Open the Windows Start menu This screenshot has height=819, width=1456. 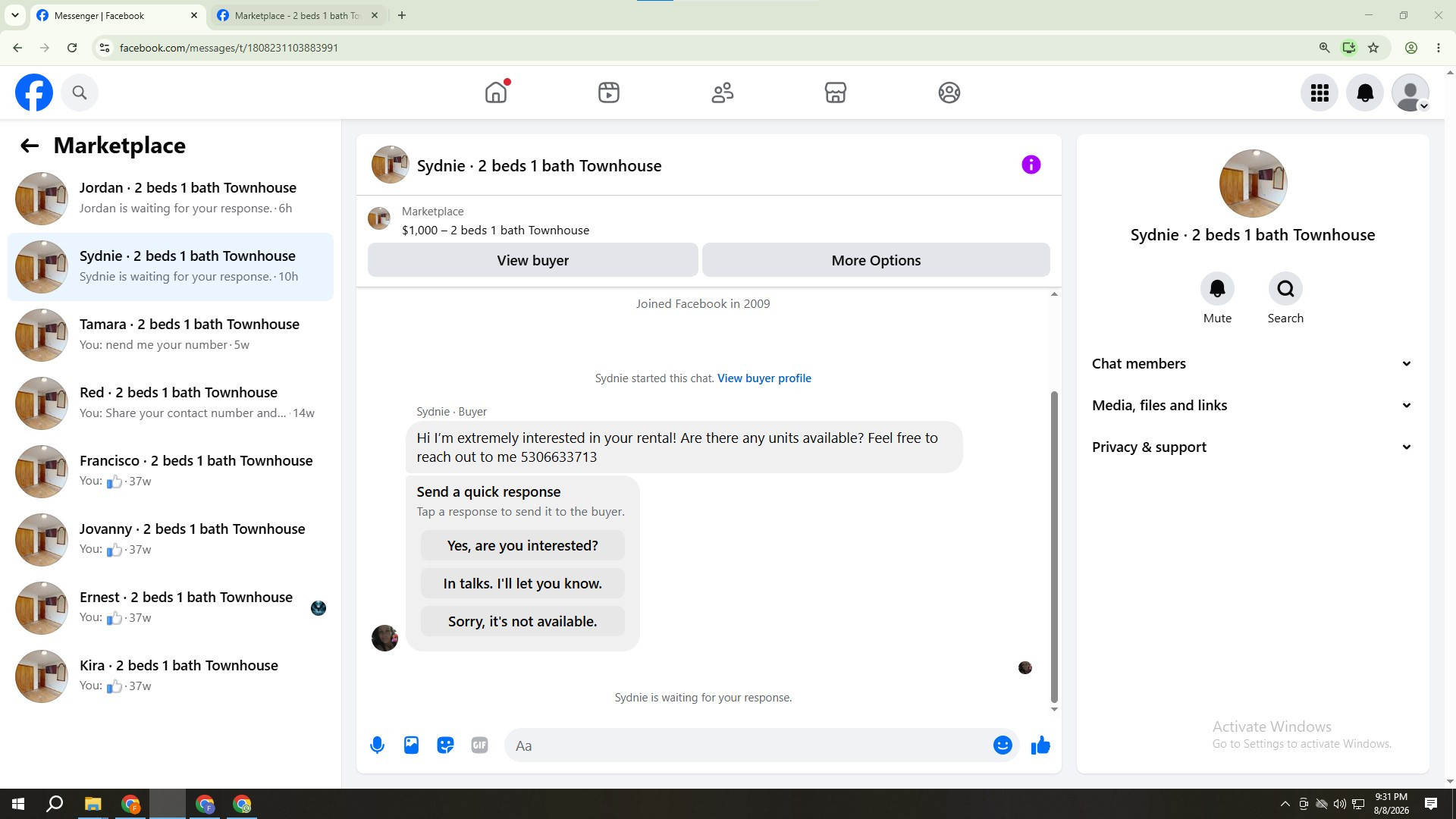coord(18,804)
